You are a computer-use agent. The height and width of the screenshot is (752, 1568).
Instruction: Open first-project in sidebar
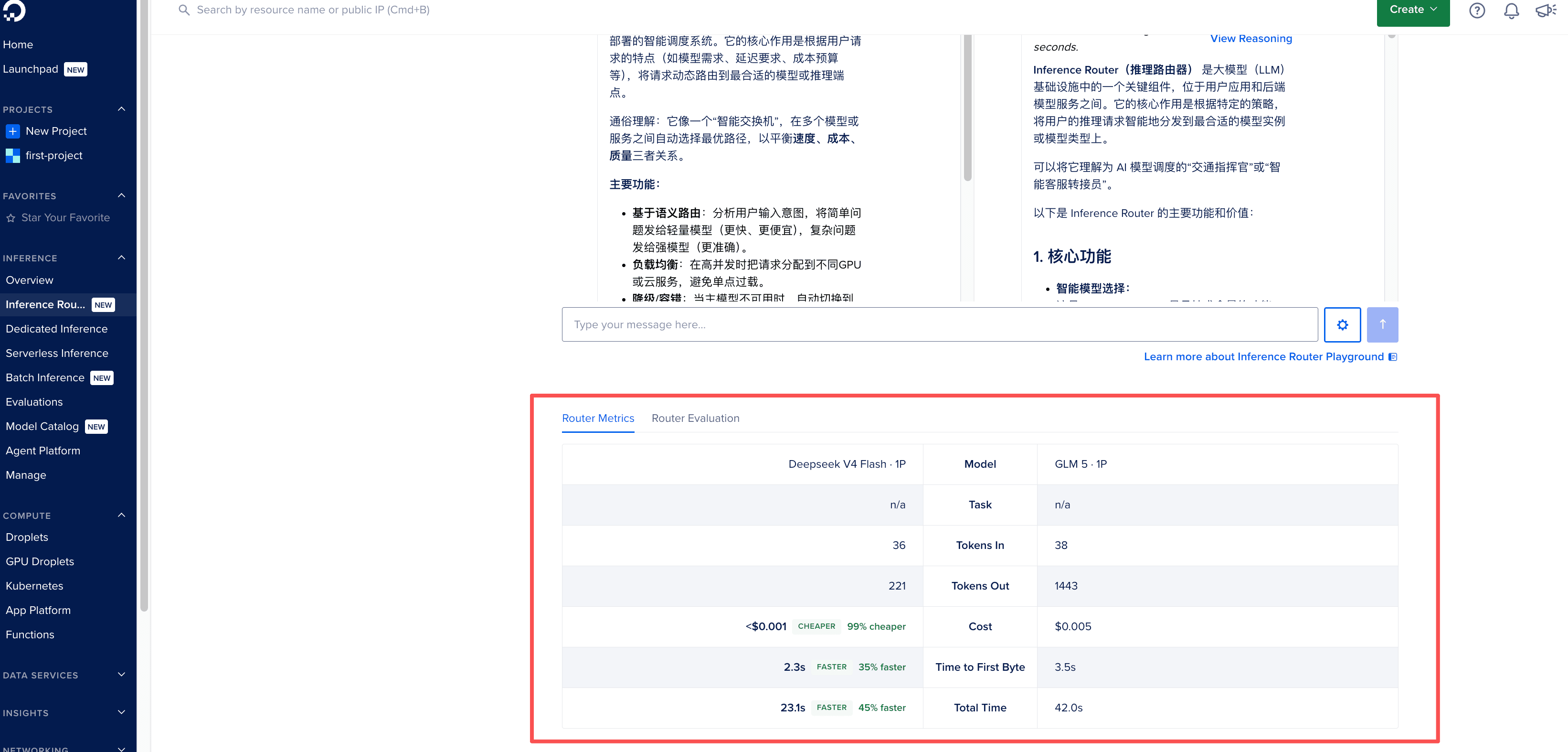(53, 155)
